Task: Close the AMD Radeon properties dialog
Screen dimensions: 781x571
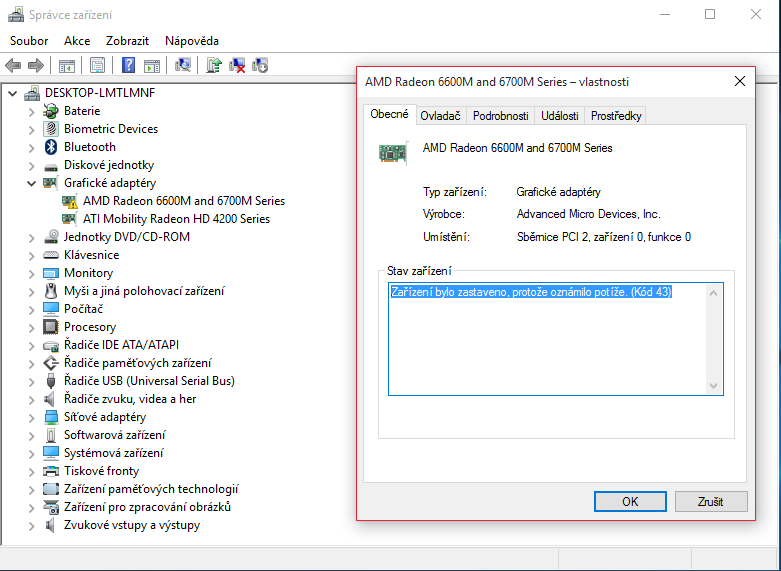Action: 740,81
